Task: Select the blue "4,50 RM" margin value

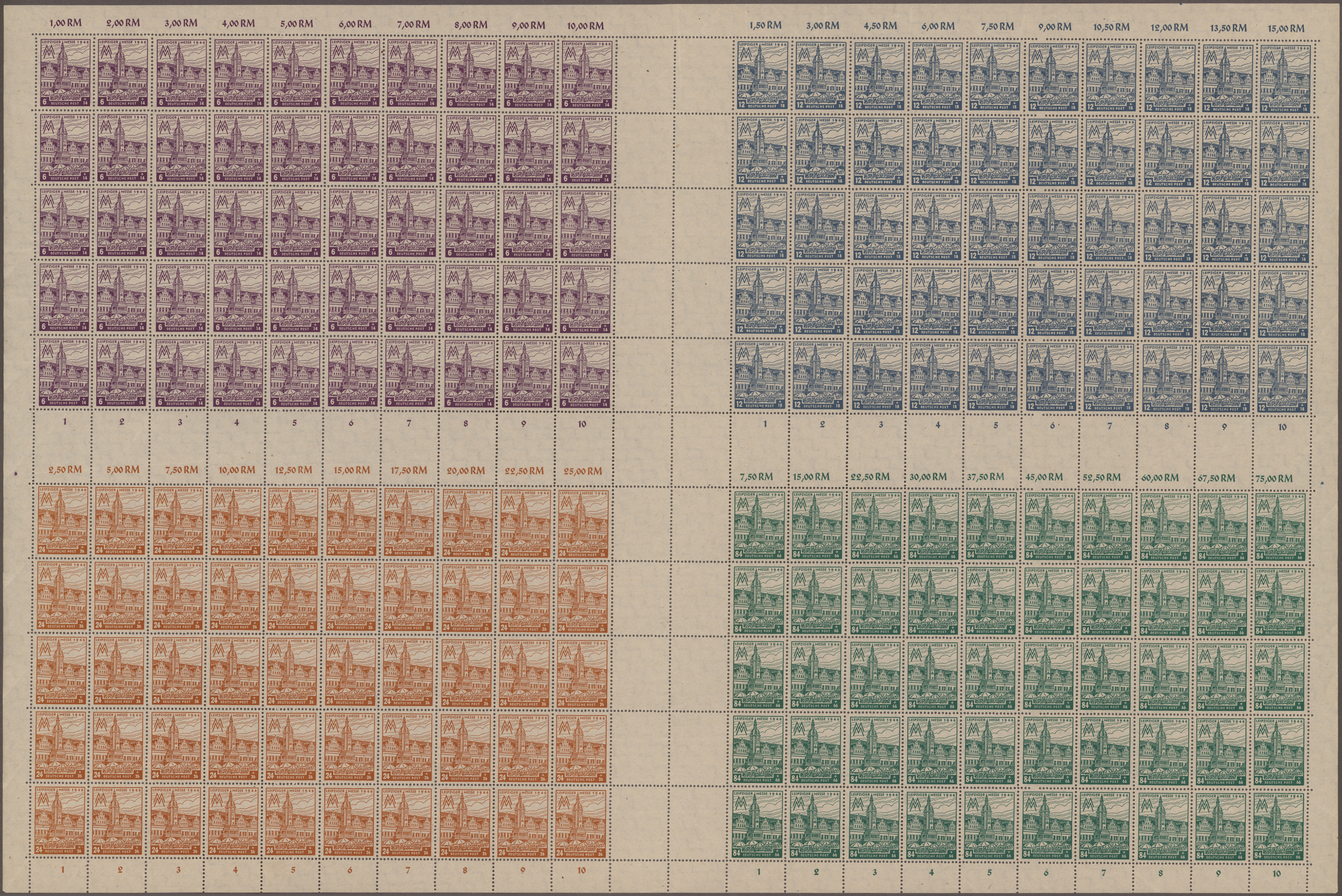Action: [x=880, y=26]
